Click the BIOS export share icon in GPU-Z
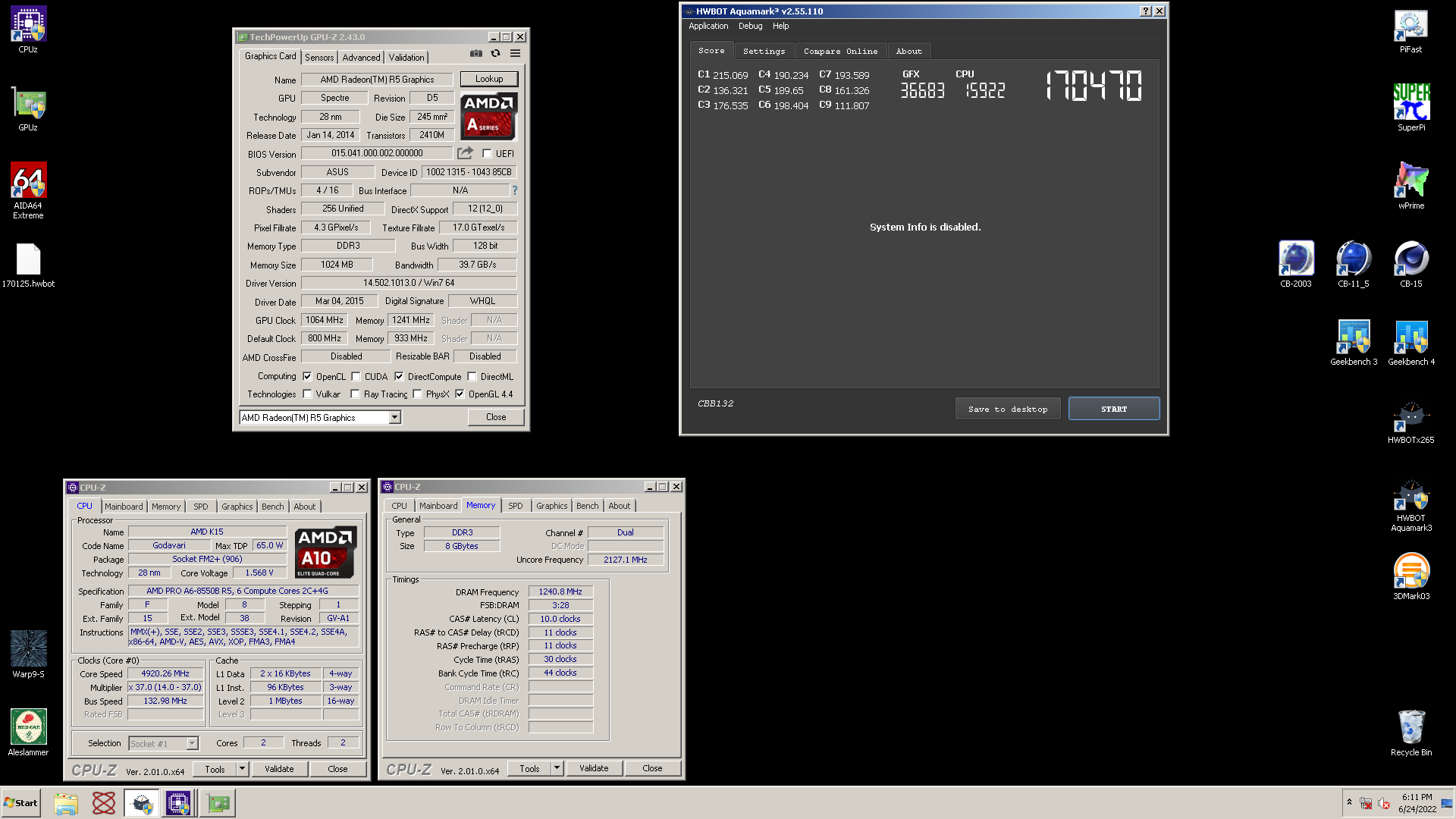 click(x=465, y=153)
